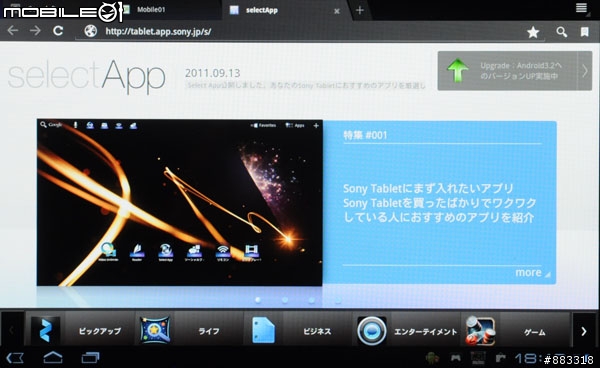
Task: Select the ライフ category label
Action: point(209,331)
